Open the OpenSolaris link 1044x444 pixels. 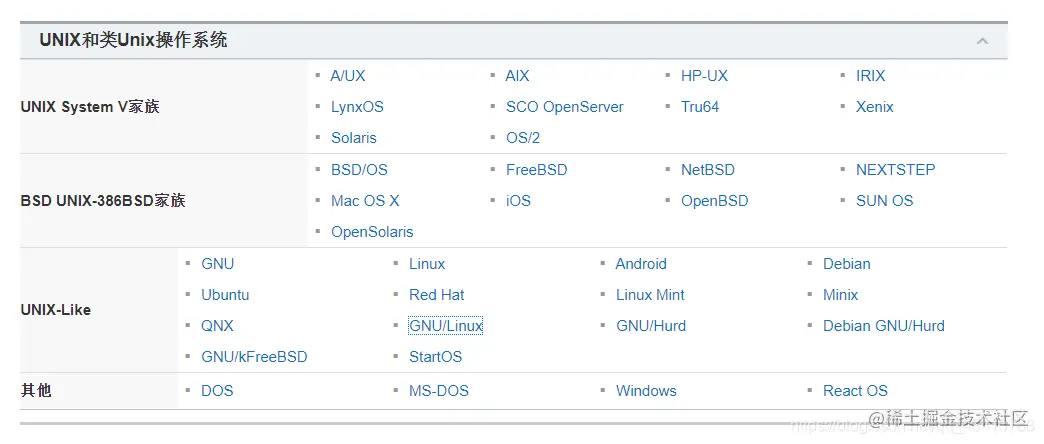pyautogui.click(x=372, y=232)
